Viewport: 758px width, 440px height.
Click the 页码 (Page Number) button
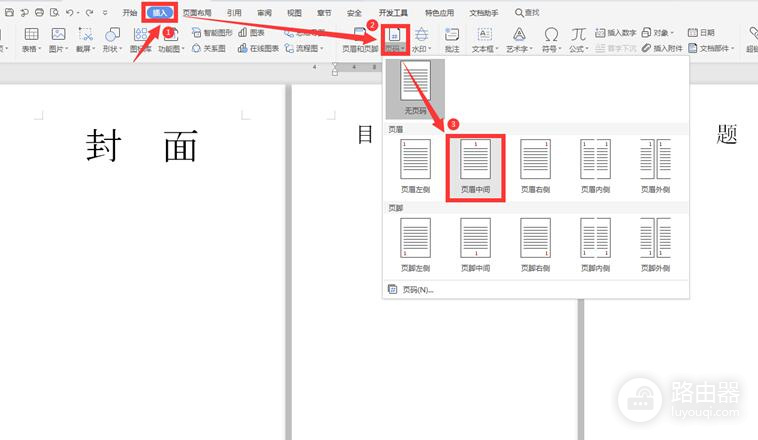point(395,40)
